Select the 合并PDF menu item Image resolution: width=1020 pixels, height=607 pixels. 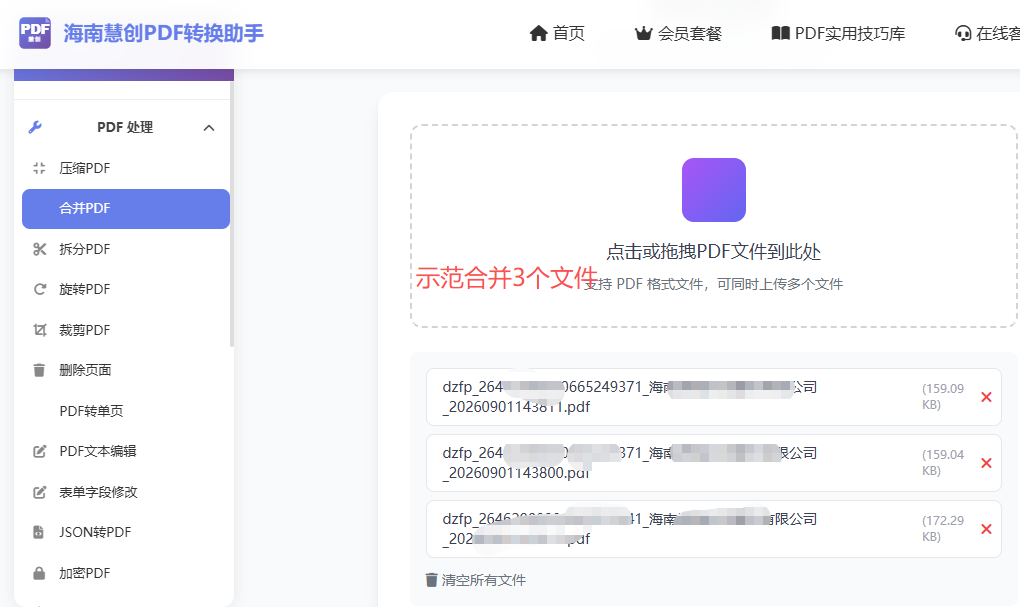126,209
